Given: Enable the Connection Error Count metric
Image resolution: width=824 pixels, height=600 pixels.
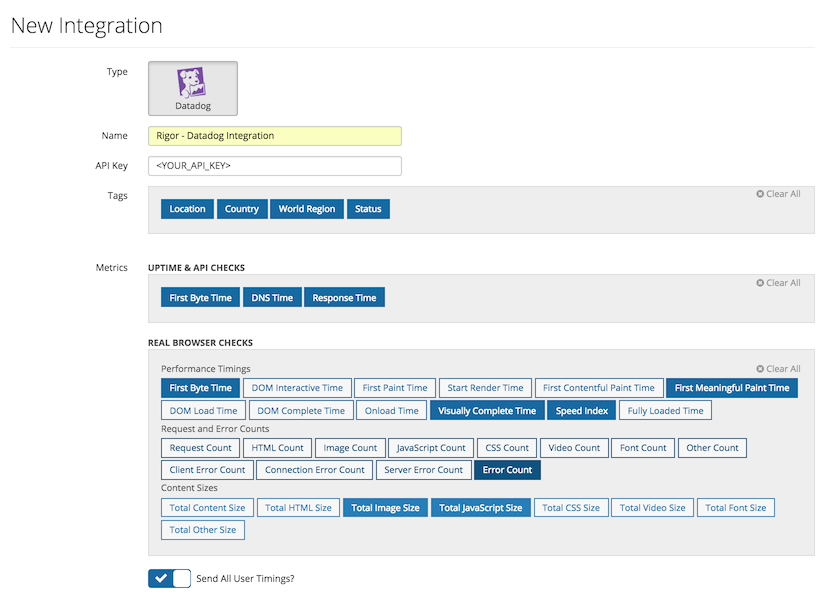Looking at the screenshot, I should 314,470.
